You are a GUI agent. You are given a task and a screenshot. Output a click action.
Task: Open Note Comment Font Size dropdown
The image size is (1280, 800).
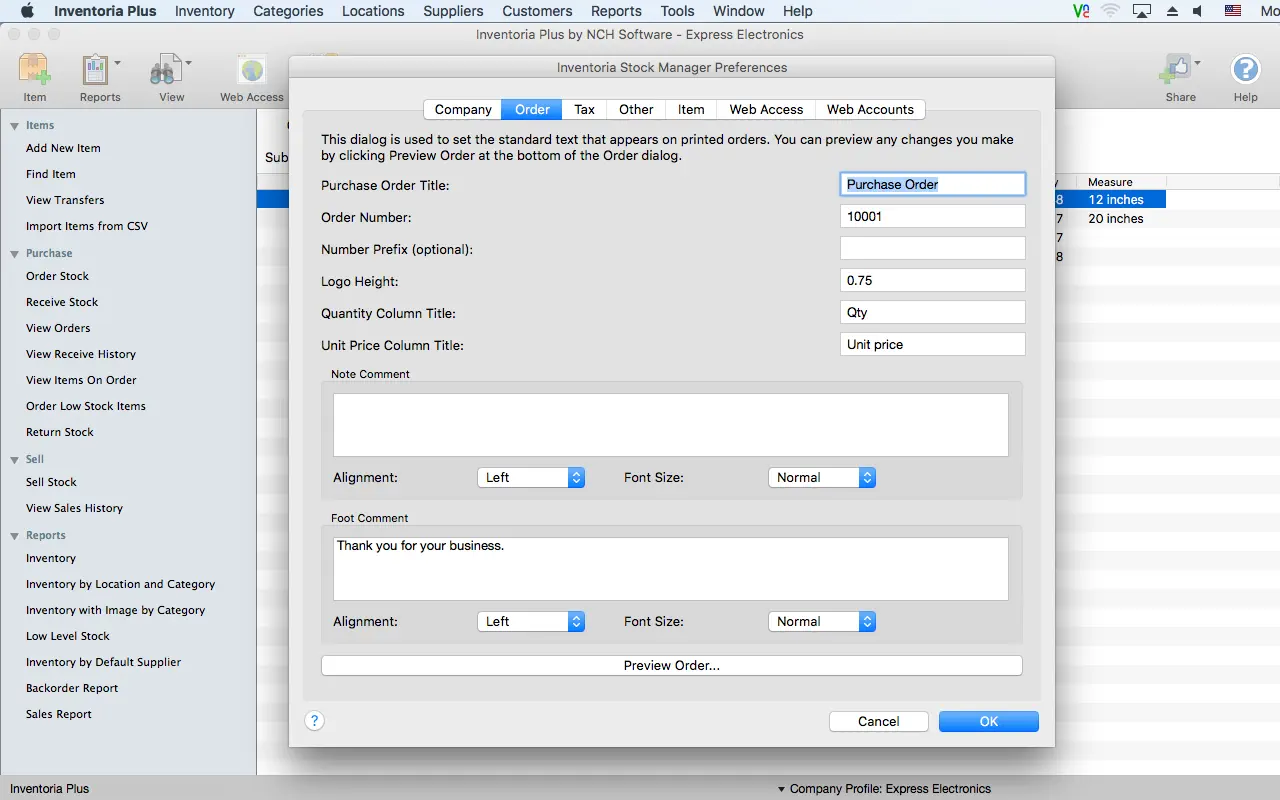(821, 478)
